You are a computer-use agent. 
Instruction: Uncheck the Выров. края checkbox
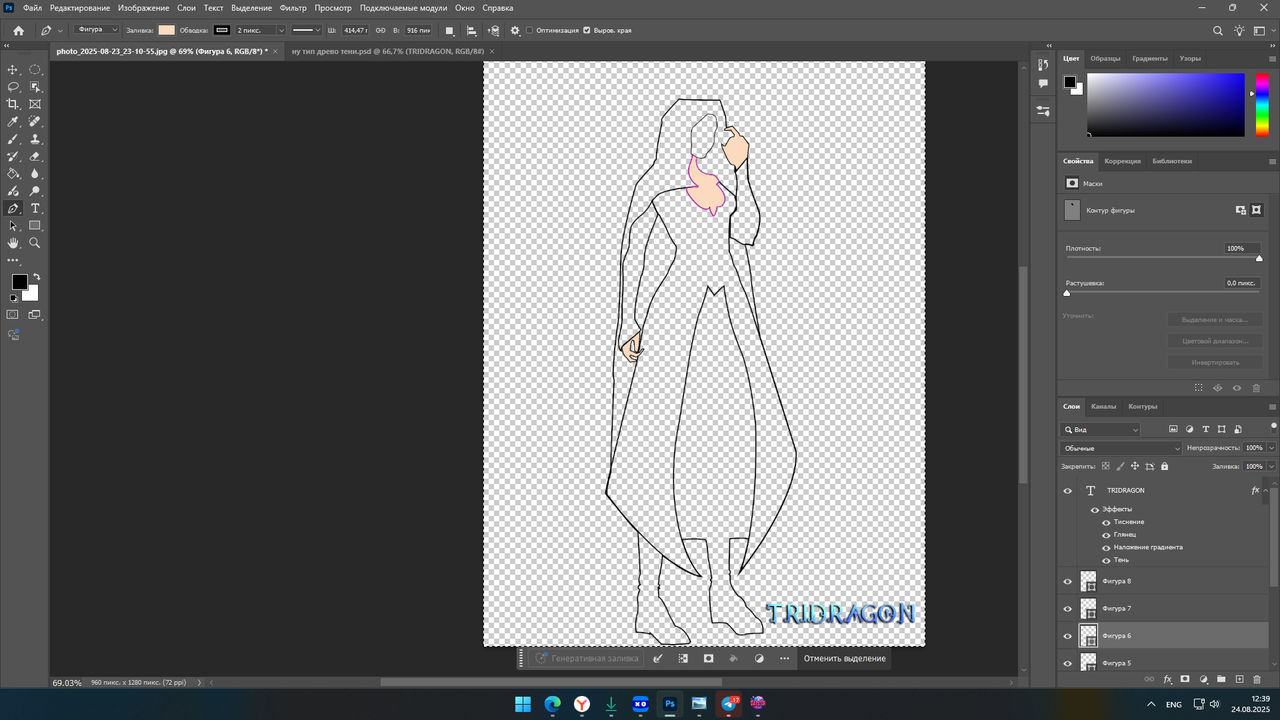(587, 31)
